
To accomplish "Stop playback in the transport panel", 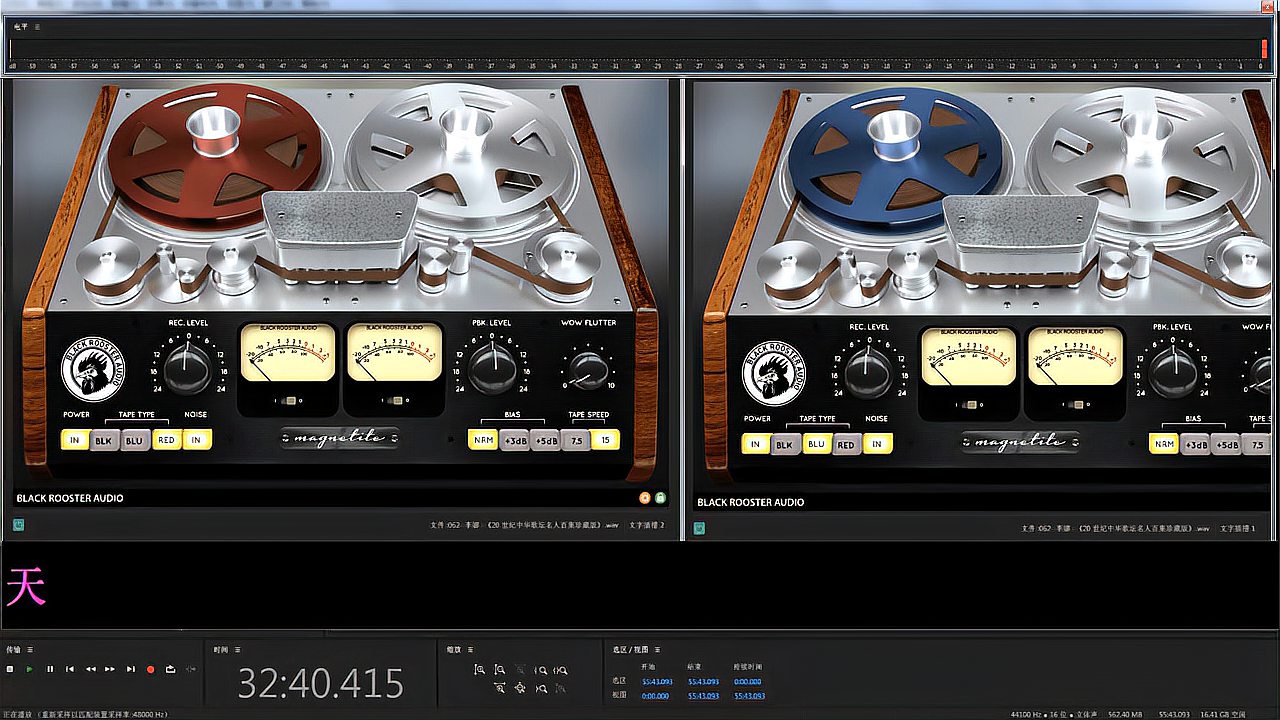I will coord(10,669).
